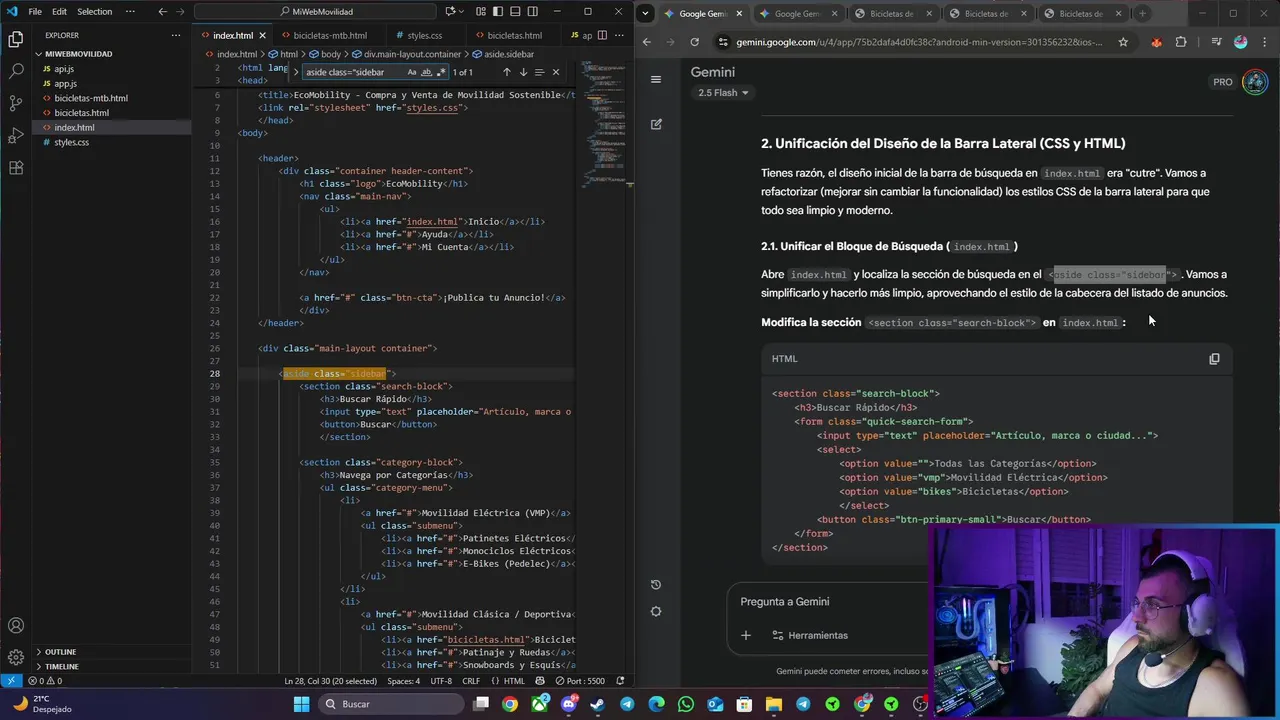Toggle Match Whole Word in find
Screen dimensions: 1280x720
[x=426, y=72]
